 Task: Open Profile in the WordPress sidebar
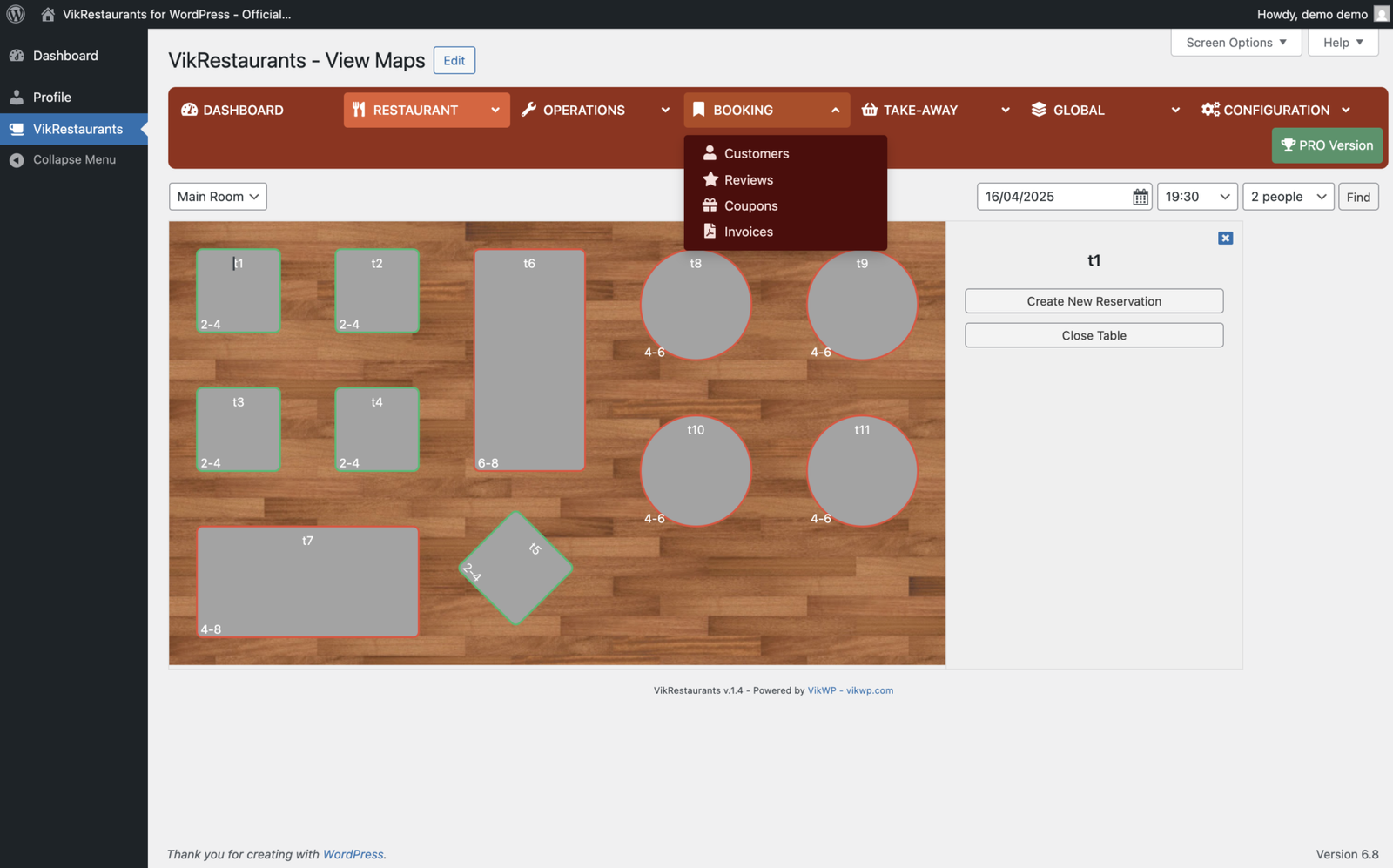pyautogui.click(x=74, y=98)
